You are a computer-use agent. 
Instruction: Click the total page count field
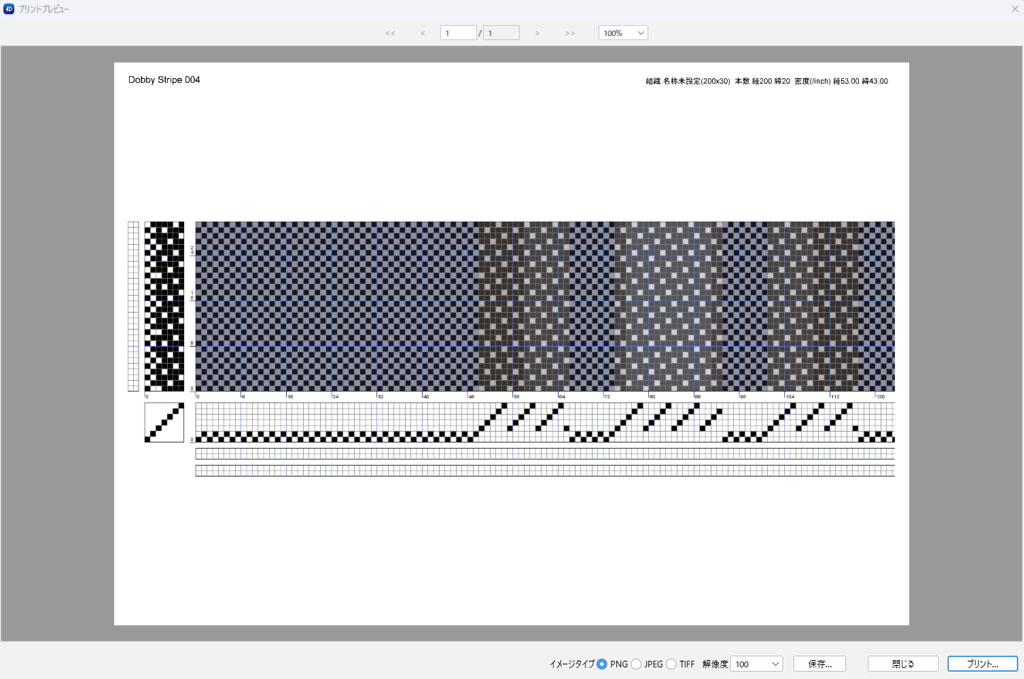tap(501, 33)
